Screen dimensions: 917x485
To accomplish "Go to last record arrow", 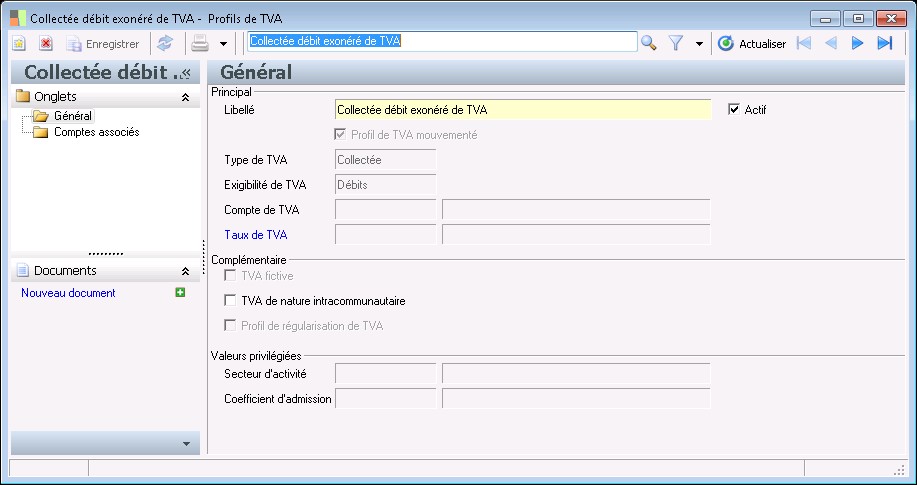I will coord(884,43).
